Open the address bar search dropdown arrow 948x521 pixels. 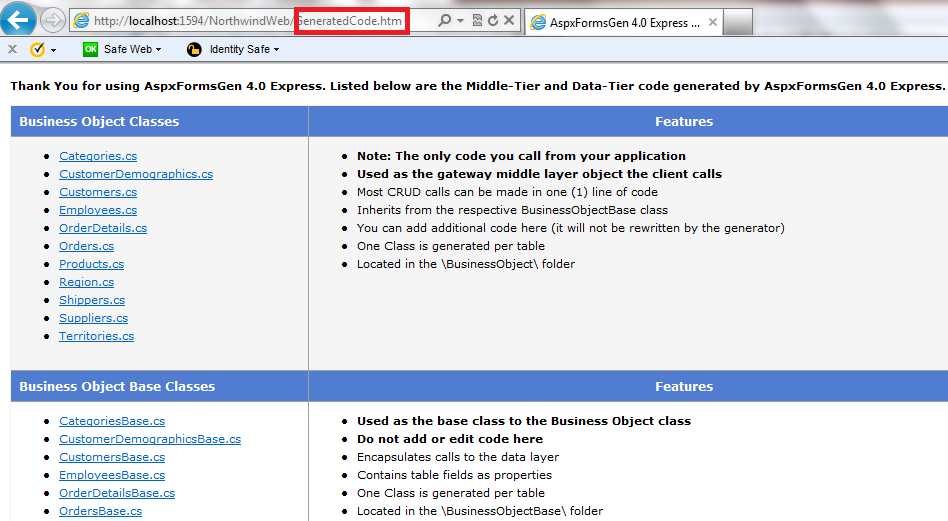461,21
